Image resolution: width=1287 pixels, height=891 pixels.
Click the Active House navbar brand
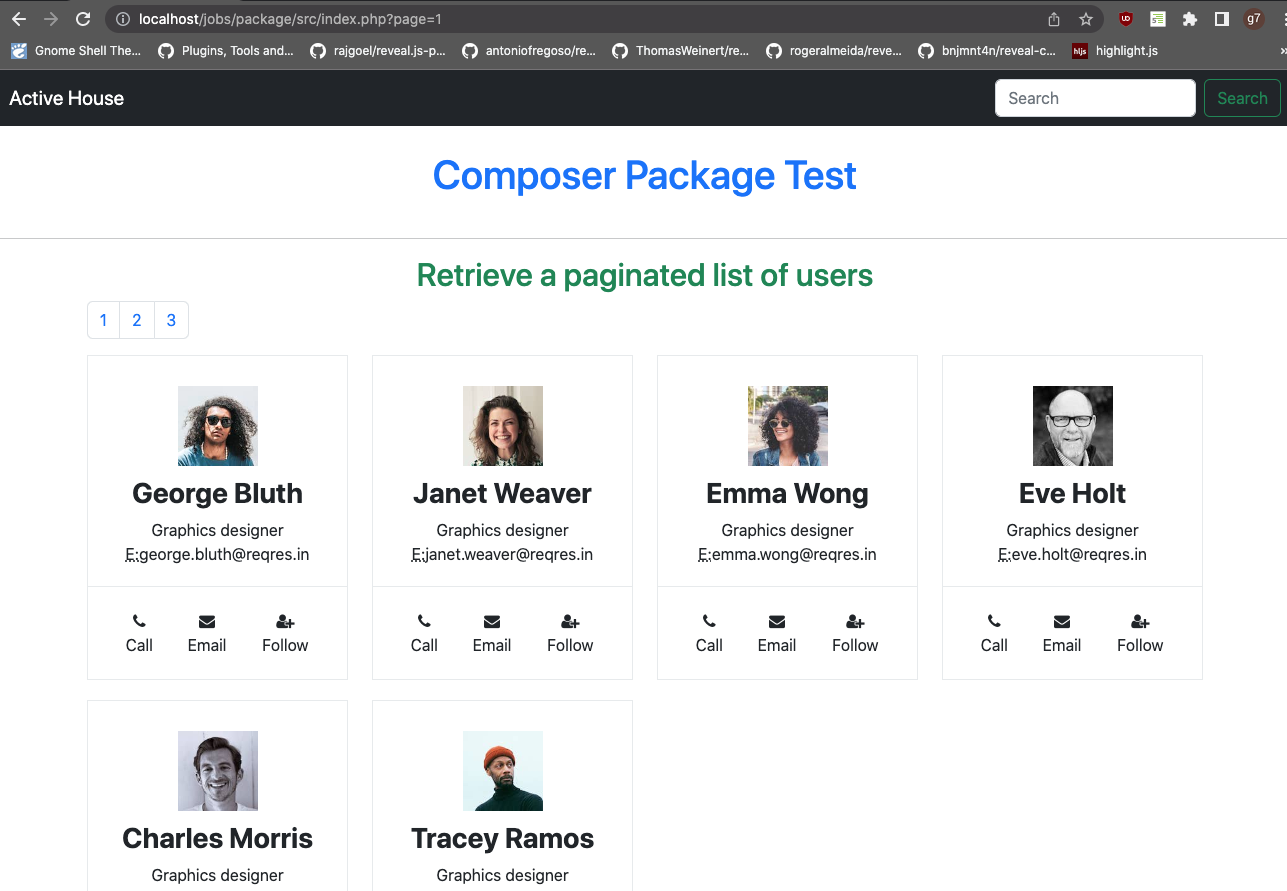tap(67, 98)
